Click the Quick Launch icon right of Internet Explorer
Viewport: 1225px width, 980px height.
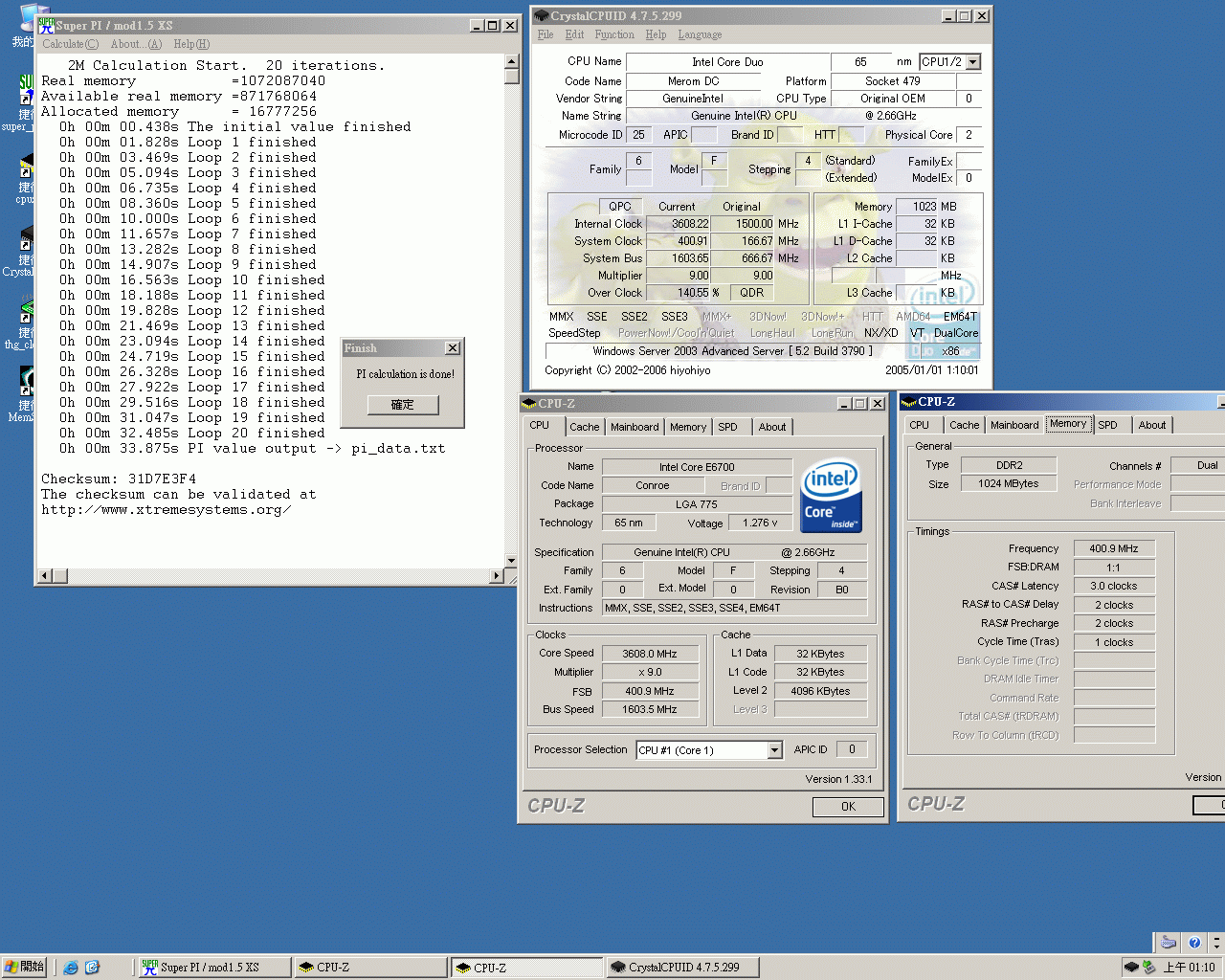(92, 968)
